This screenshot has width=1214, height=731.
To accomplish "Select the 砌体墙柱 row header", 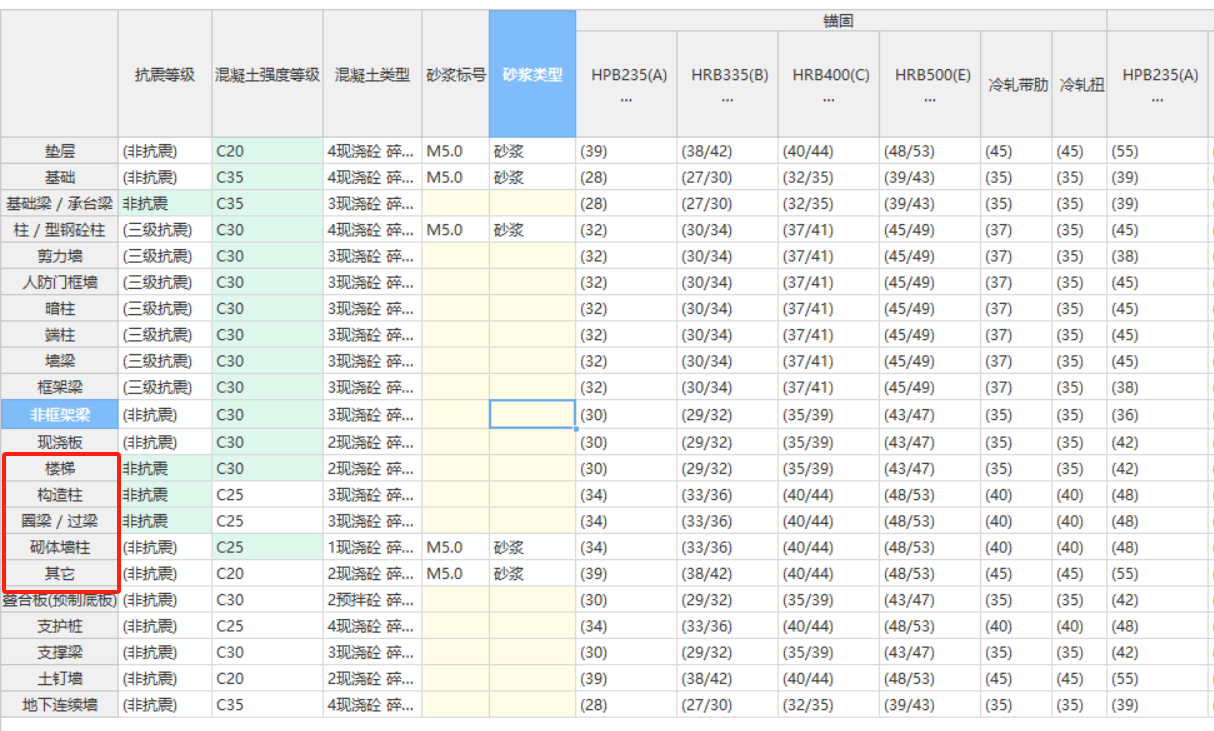I will (60, 547).
